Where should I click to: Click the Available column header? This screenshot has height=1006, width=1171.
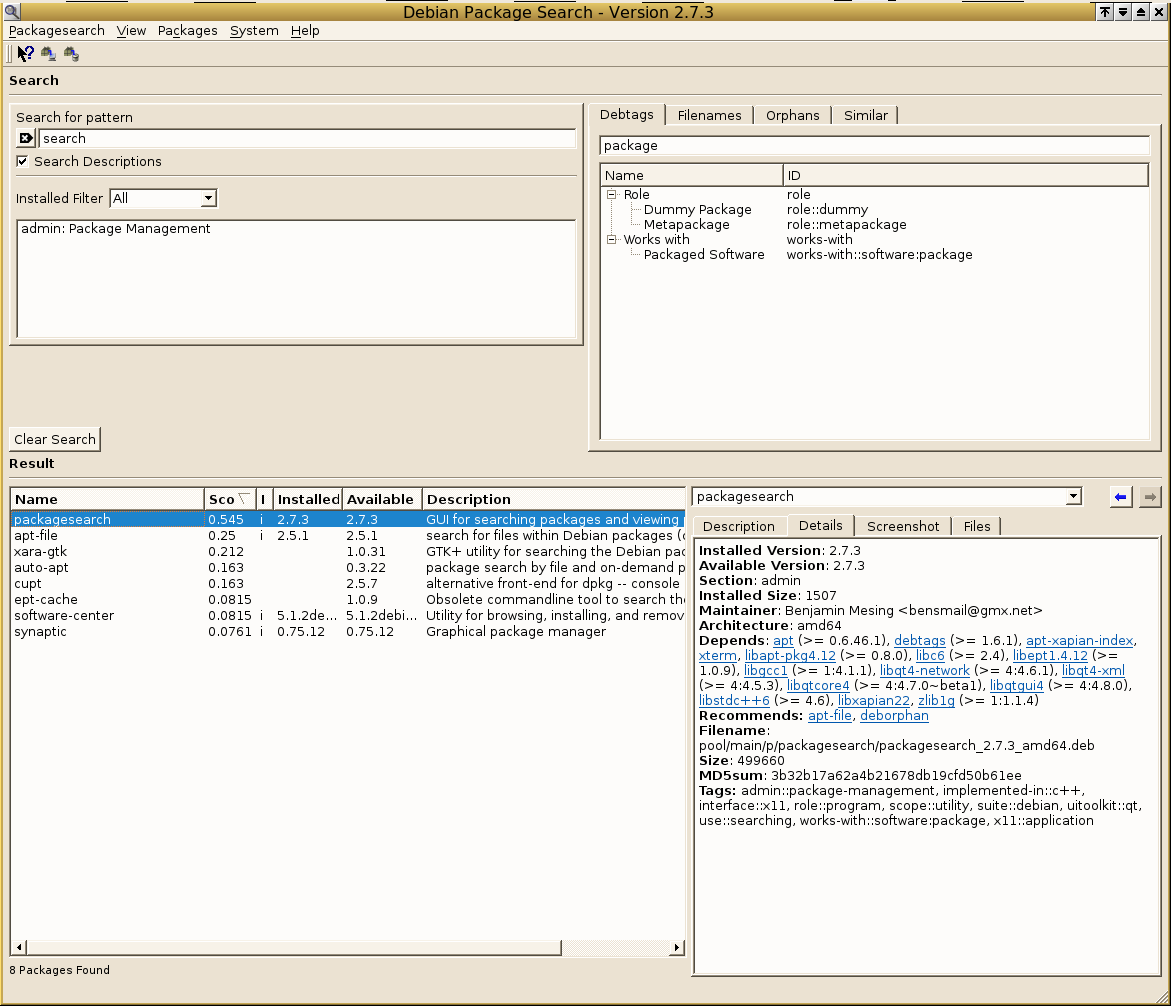(x=382, y=499)
